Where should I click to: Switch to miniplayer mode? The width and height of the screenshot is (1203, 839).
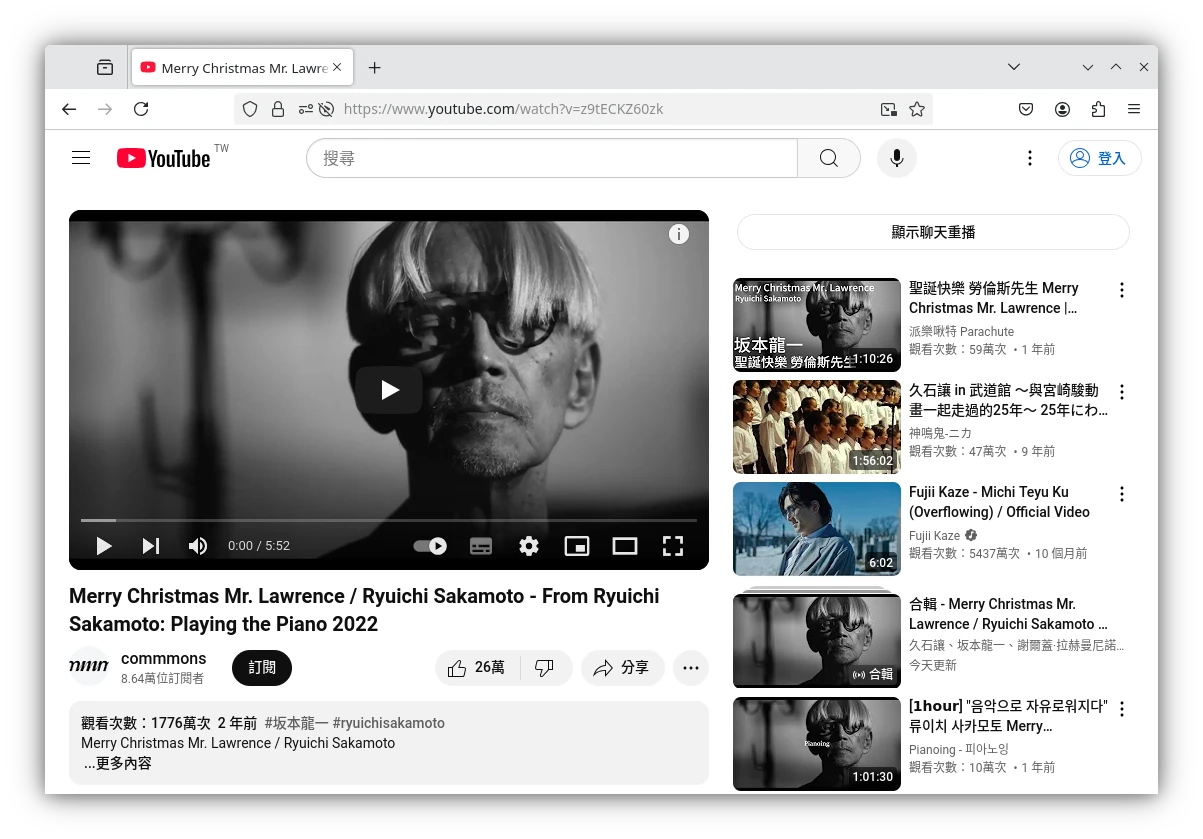[577, 546]
